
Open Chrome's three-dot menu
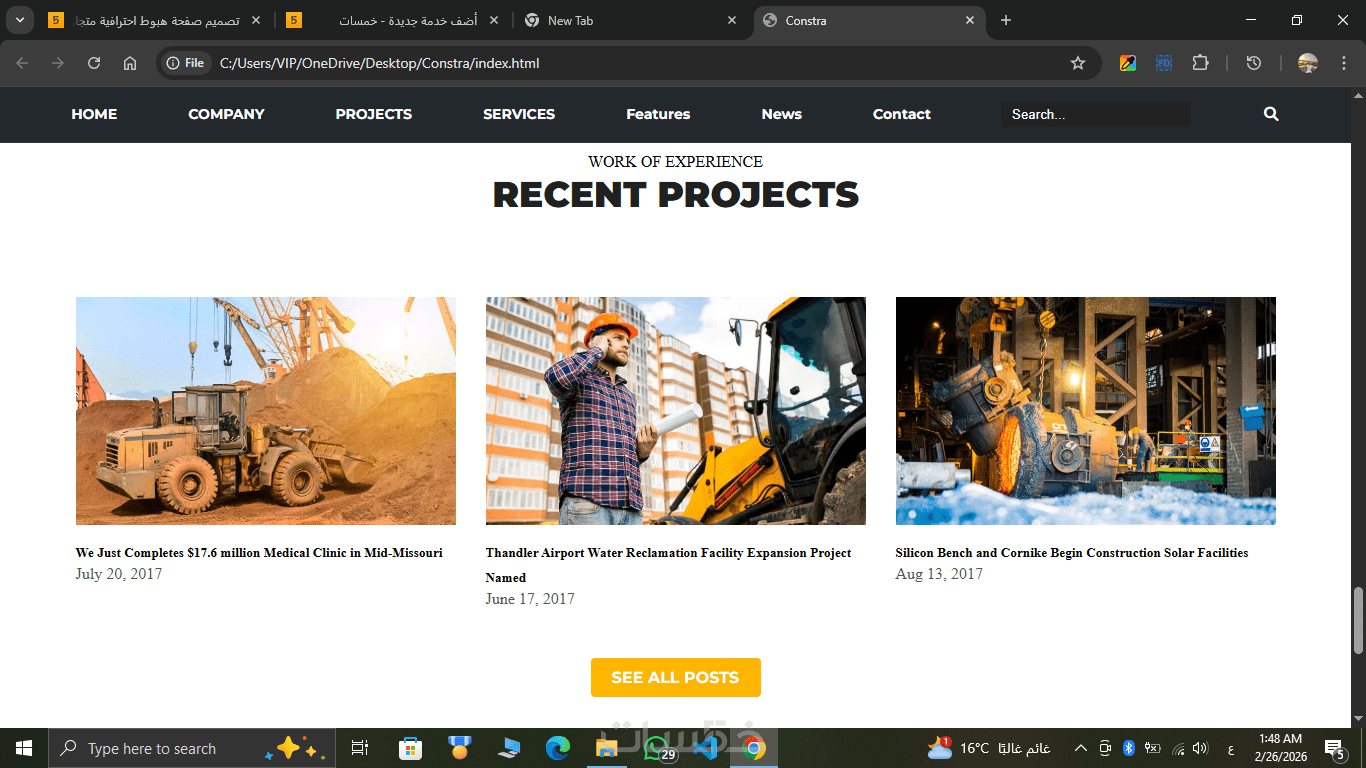[x=1340, y=63]
